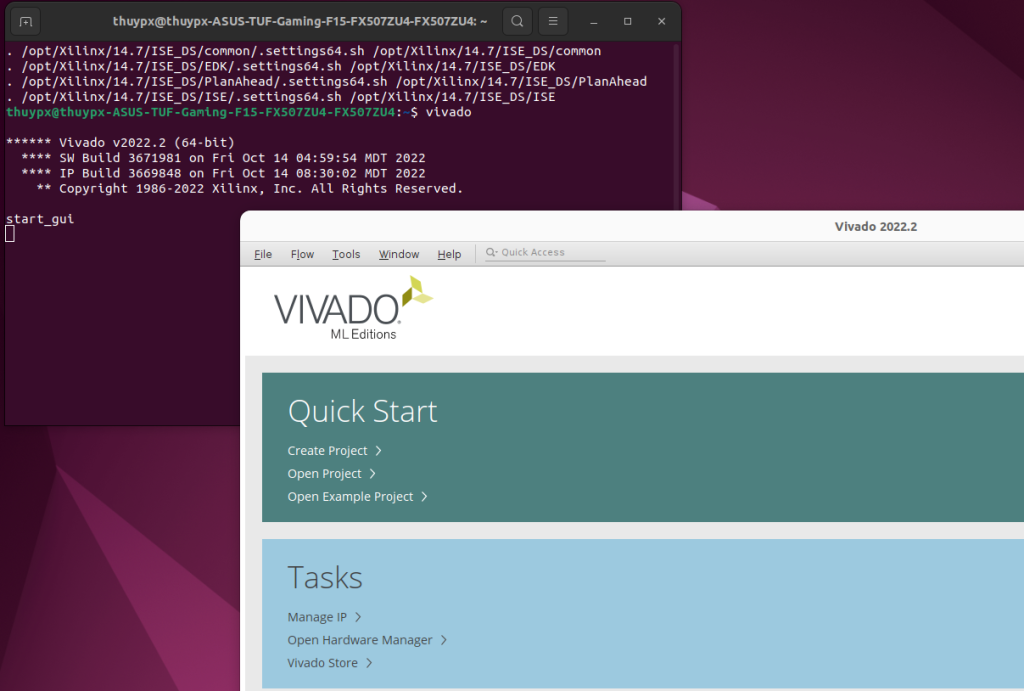Click the Vivado Store link

323,663
